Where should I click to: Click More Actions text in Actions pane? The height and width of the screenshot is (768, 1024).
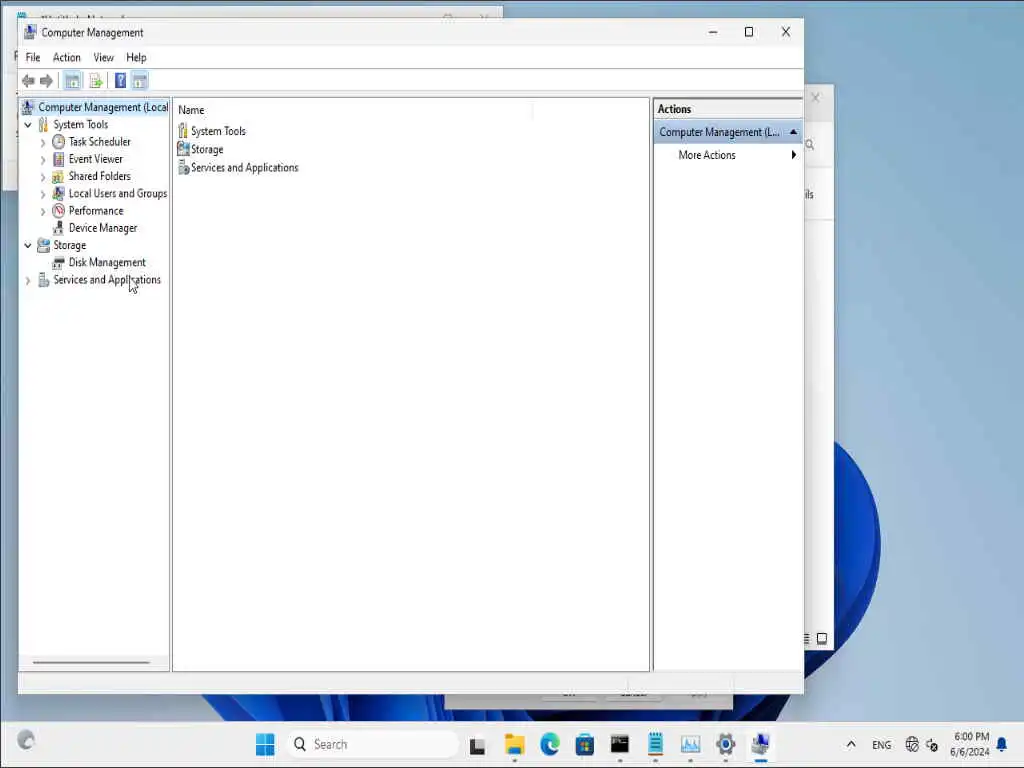707,155
